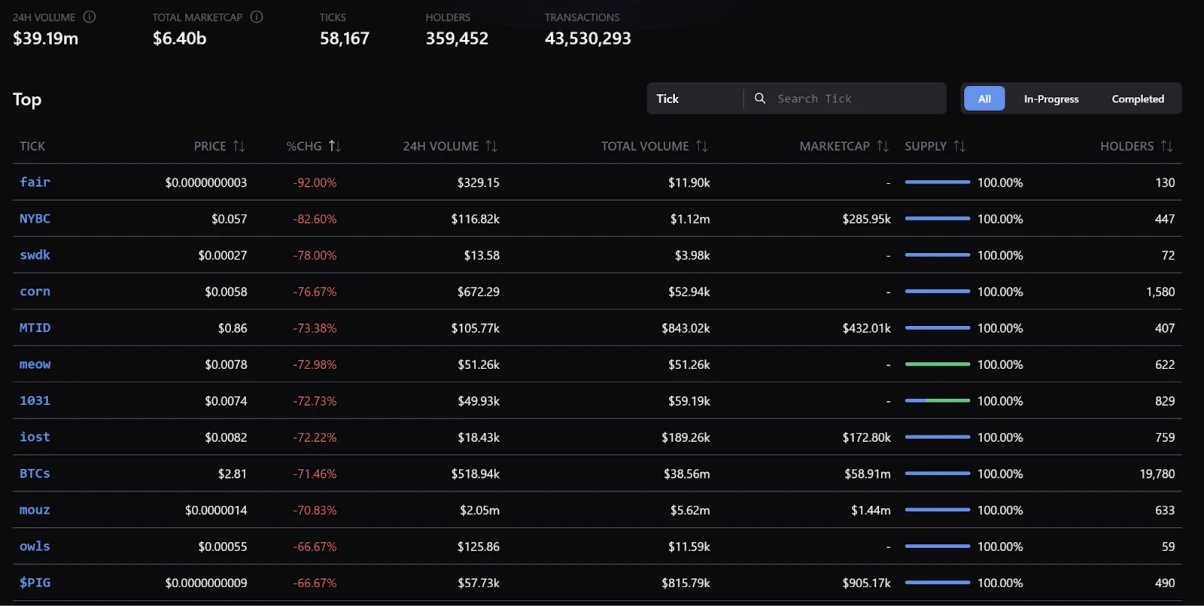The width and height of the screenshot is (1204, 606).
Task: Open the Tick search type dropdown
Action: click(x=695, y=98)
